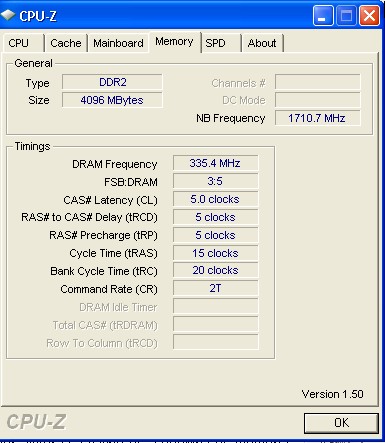This screenshot has height=443, width=385.
Task: Minimize the CPU-Z window
Action: click(x=323, y=15)
